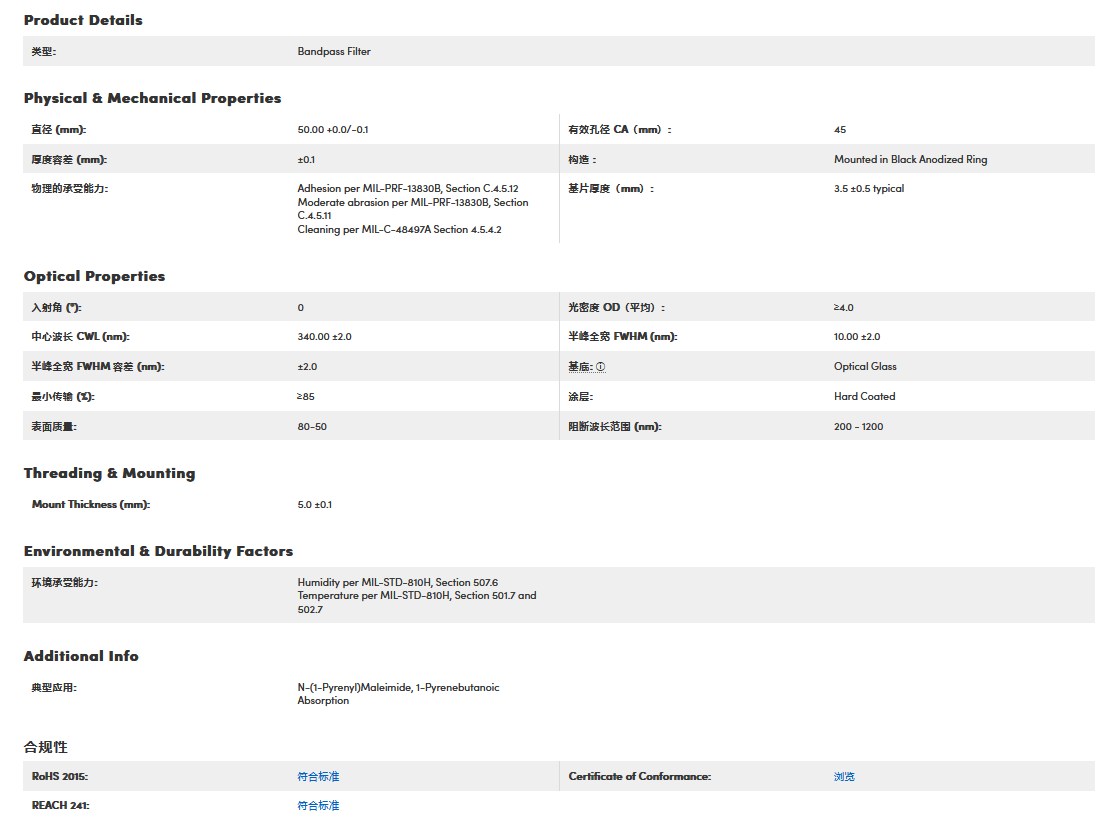Select the 合规性 section heading
1102x825 pixels.
point(46,747)
